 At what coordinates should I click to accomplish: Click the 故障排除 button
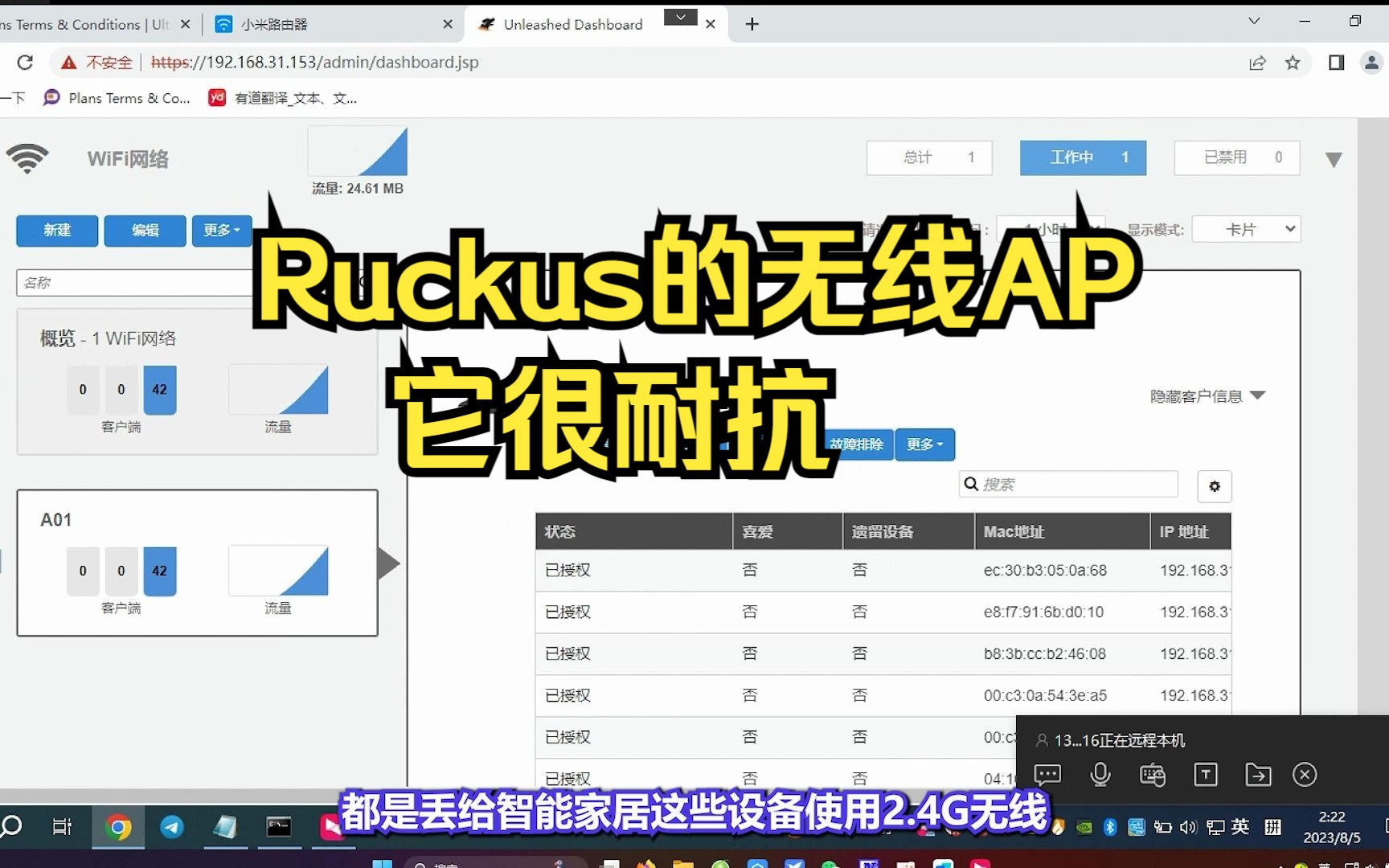point(857,444)
